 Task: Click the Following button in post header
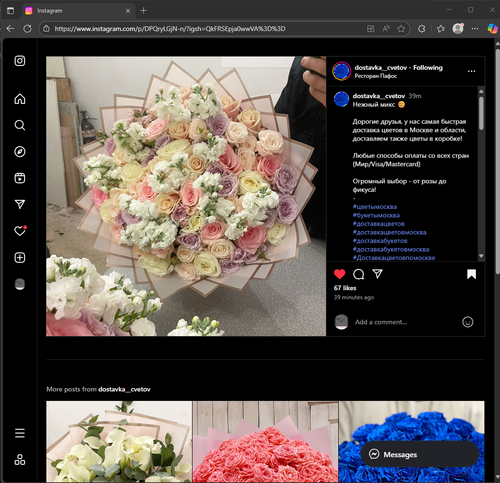(428, 68)
